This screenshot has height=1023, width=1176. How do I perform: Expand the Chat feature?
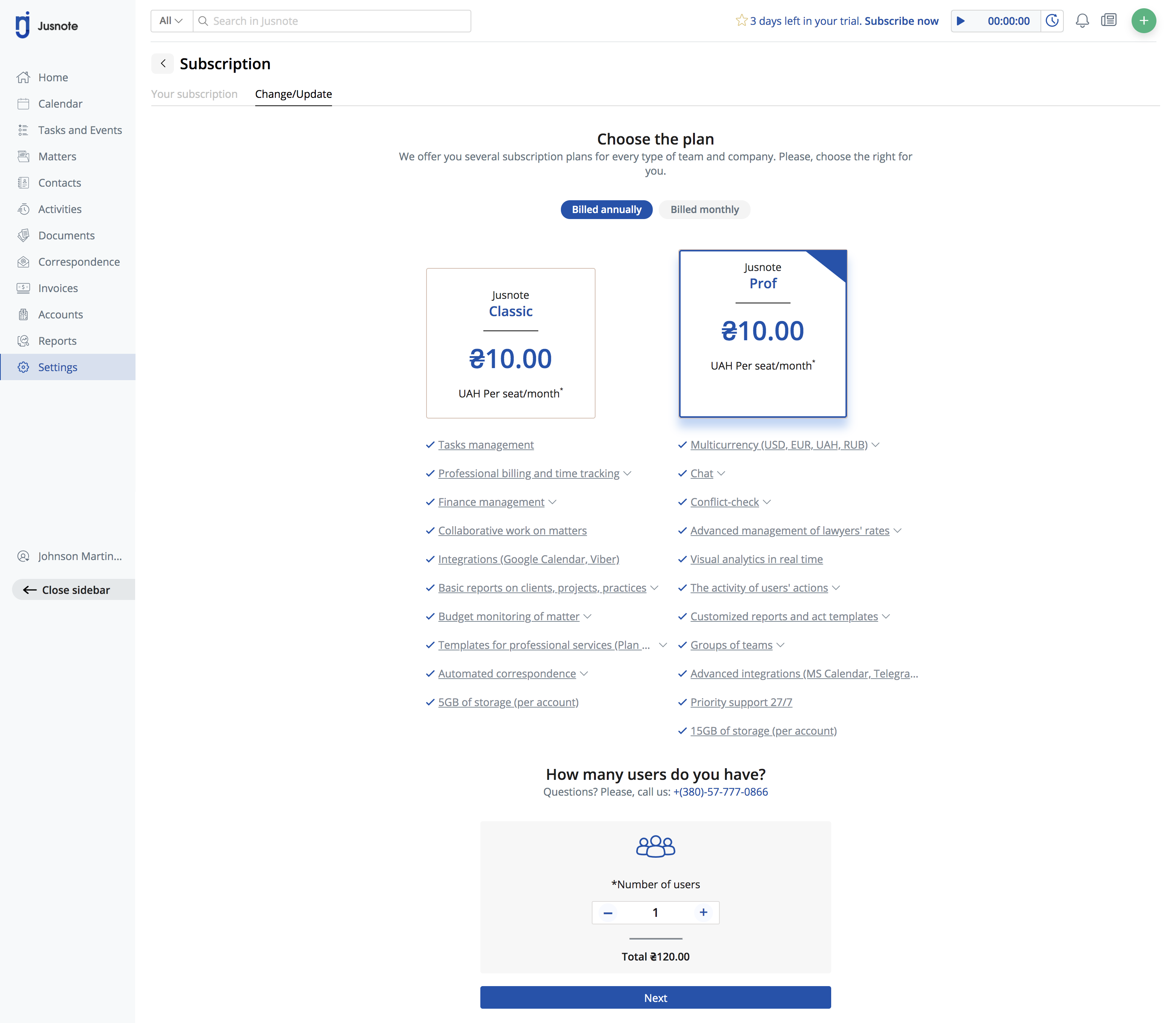pos(721,473)
